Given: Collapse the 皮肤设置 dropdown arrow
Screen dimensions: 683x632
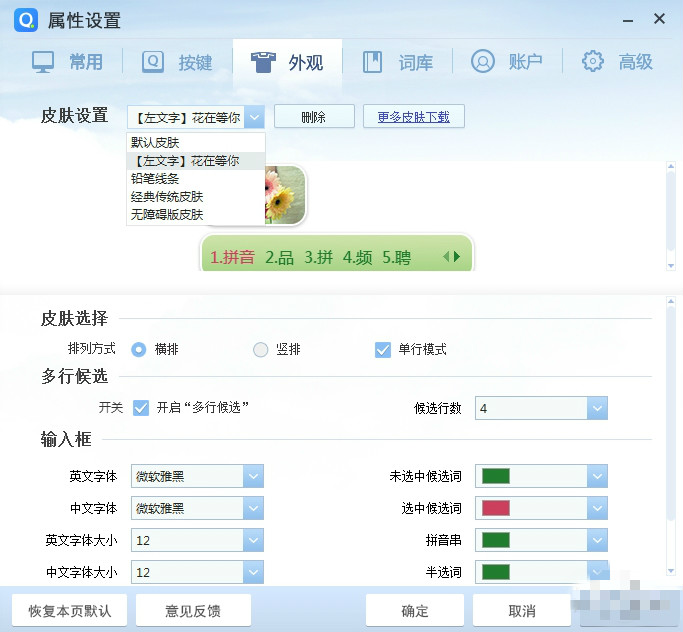Looking at the screenshot, I should click(x=254, y=117).
